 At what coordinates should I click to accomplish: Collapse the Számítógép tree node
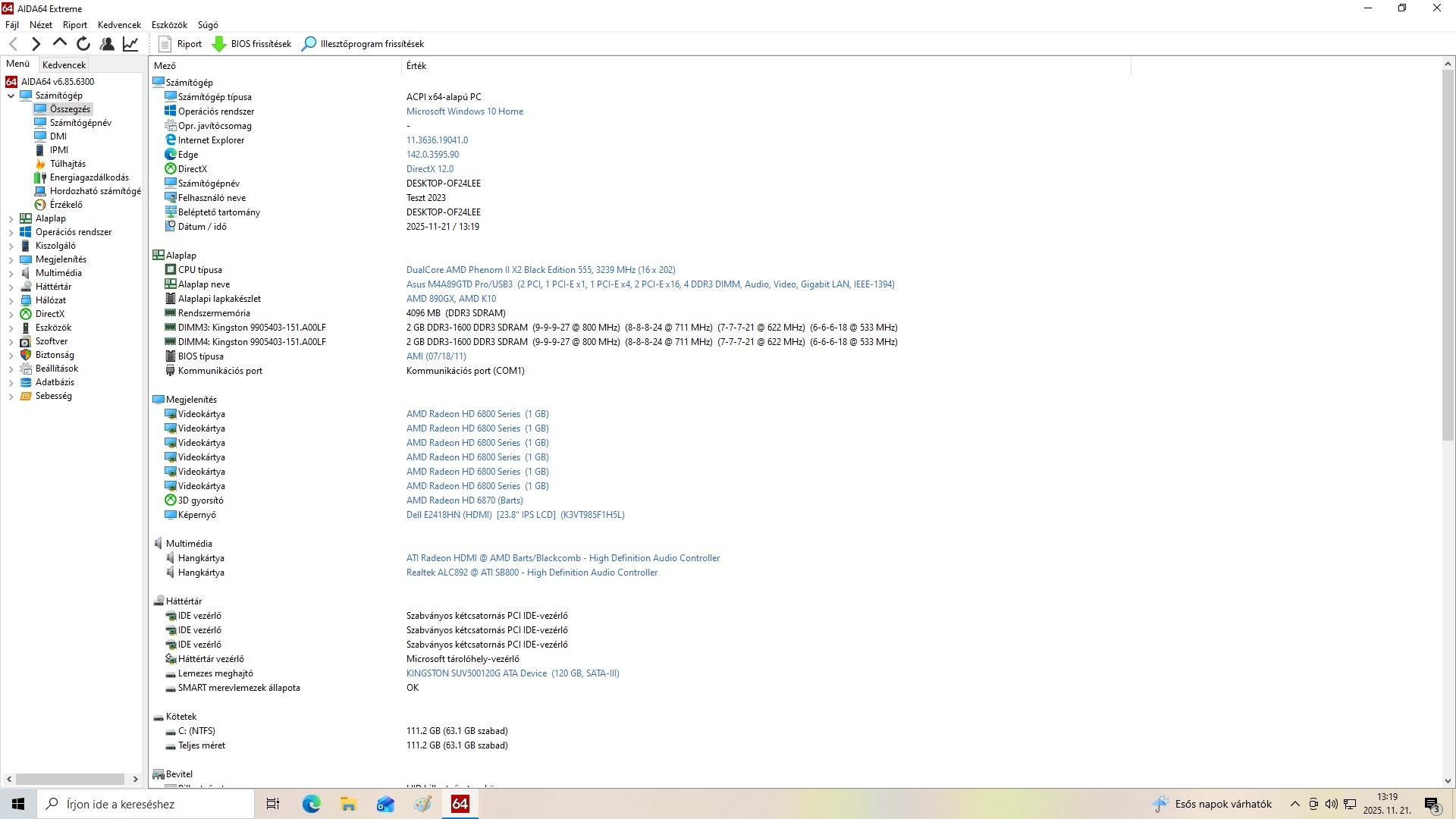11,96
